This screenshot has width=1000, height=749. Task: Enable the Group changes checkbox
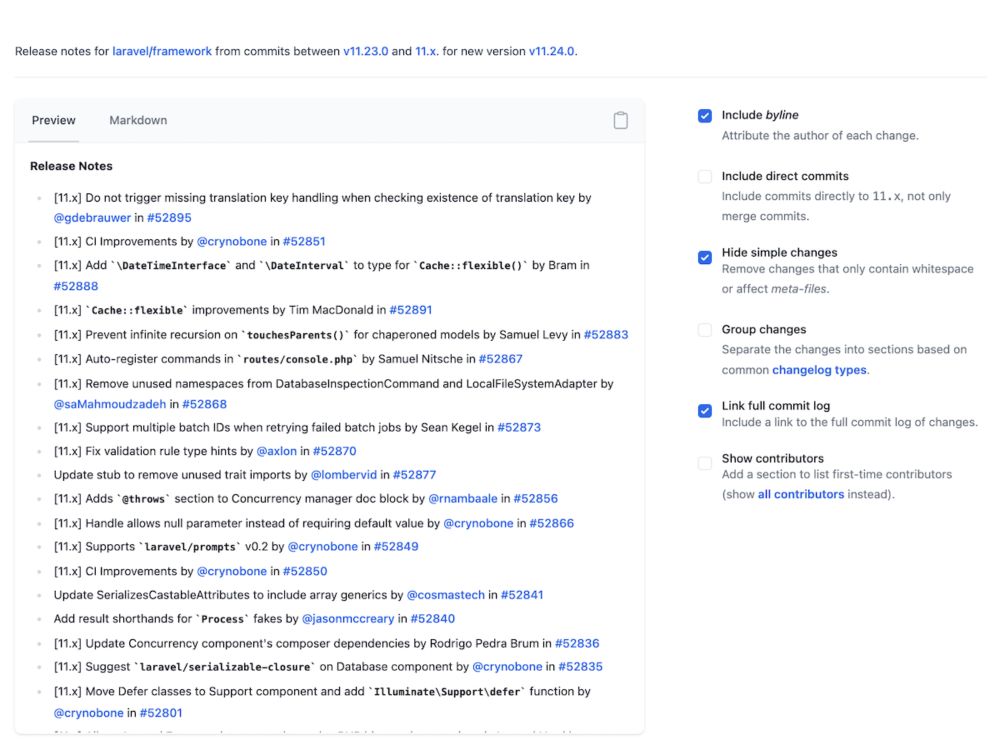pos(704,330)
